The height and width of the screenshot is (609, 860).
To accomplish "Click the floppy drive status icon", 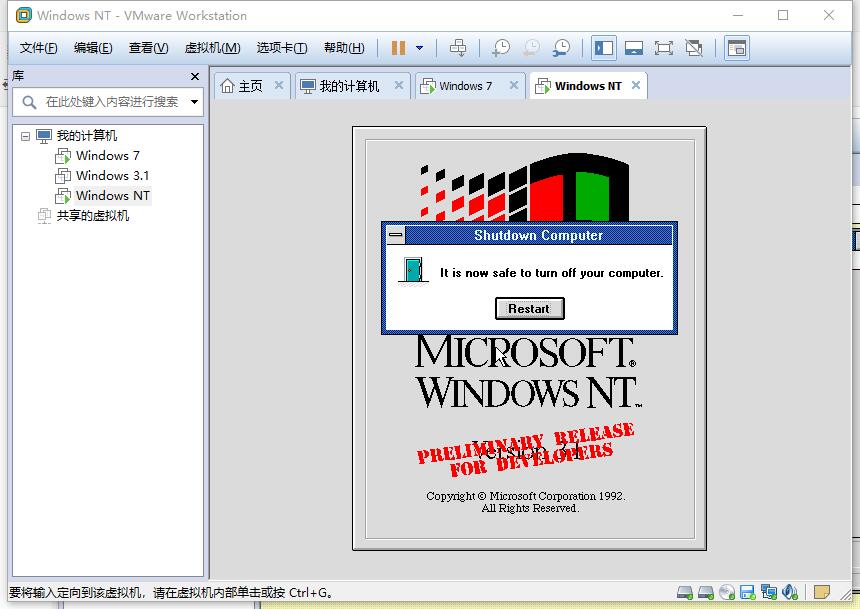I will (748, 593).
